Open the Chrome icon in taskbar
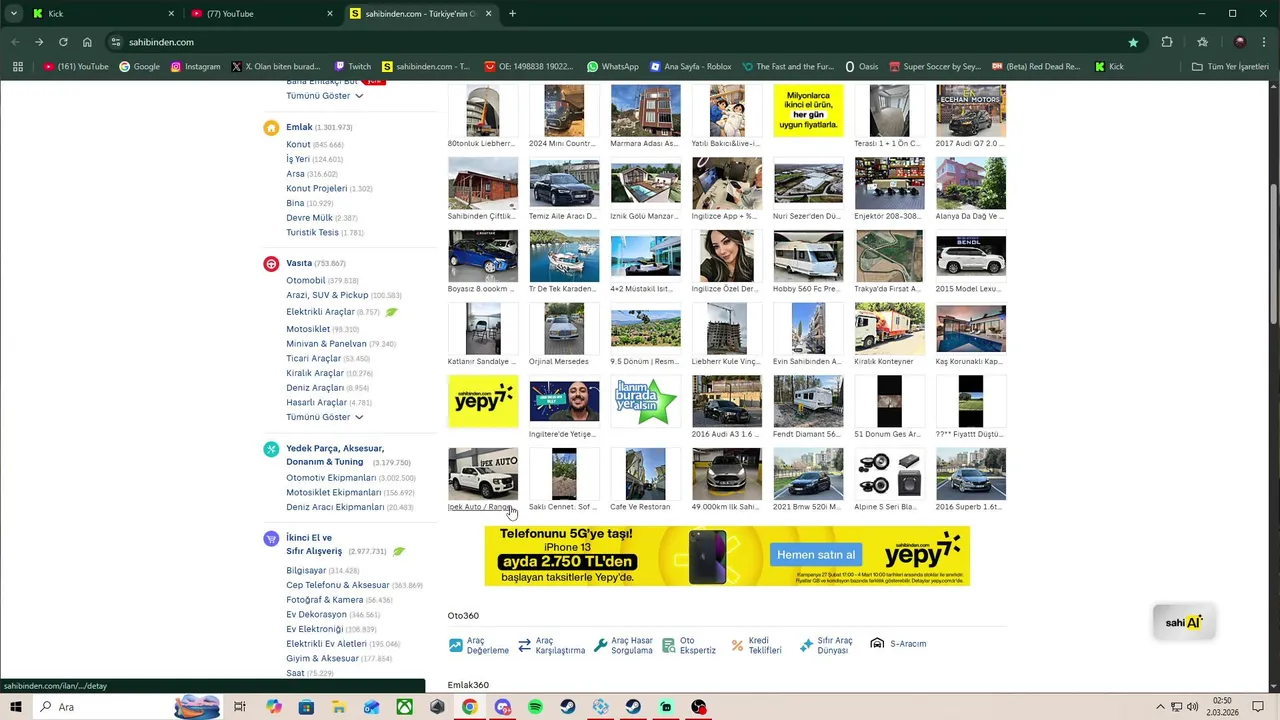 click(469, 707)
